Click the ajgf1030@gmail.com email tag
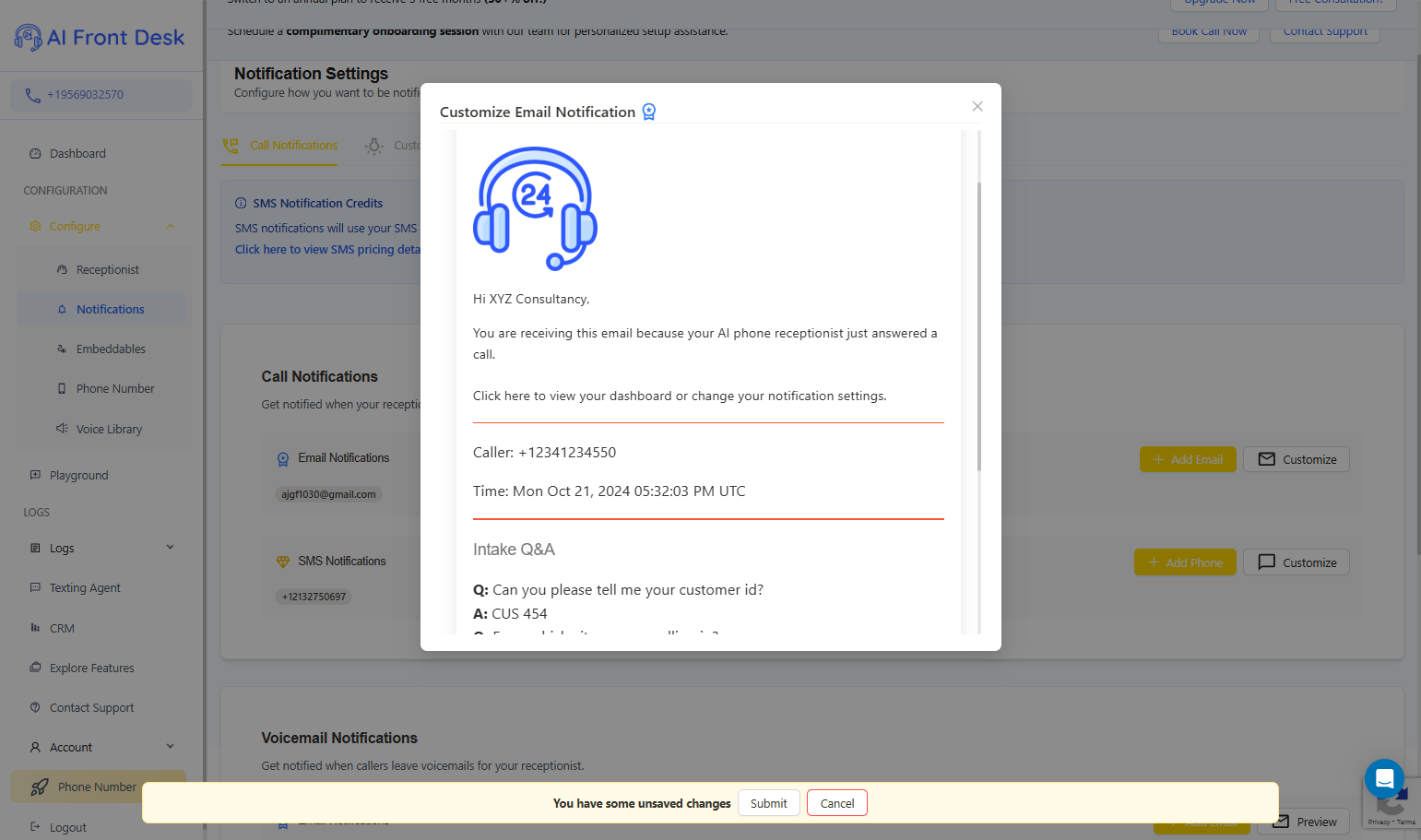 [329, 495]
